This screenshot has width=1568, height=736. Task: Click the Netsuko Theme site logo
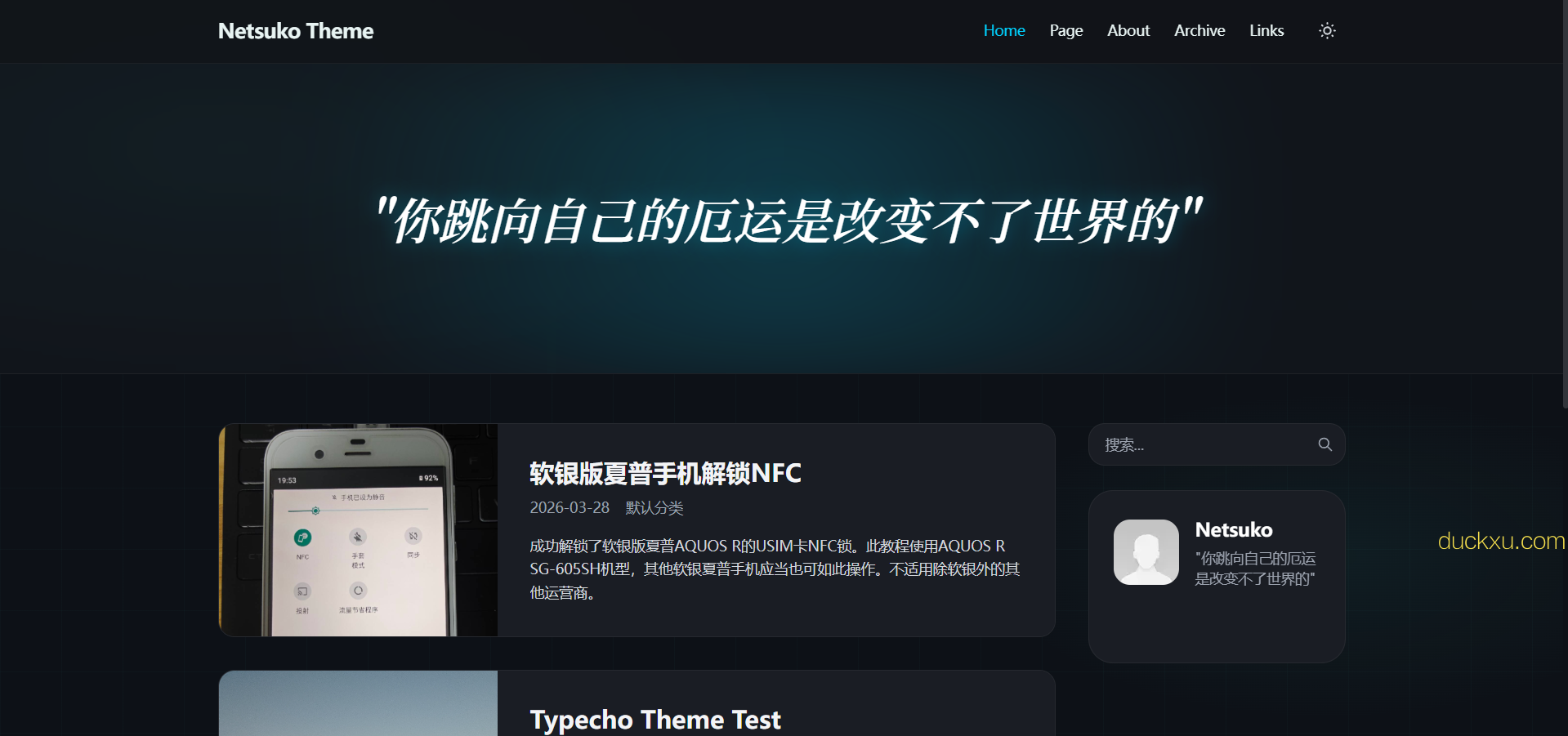[296, 31]
